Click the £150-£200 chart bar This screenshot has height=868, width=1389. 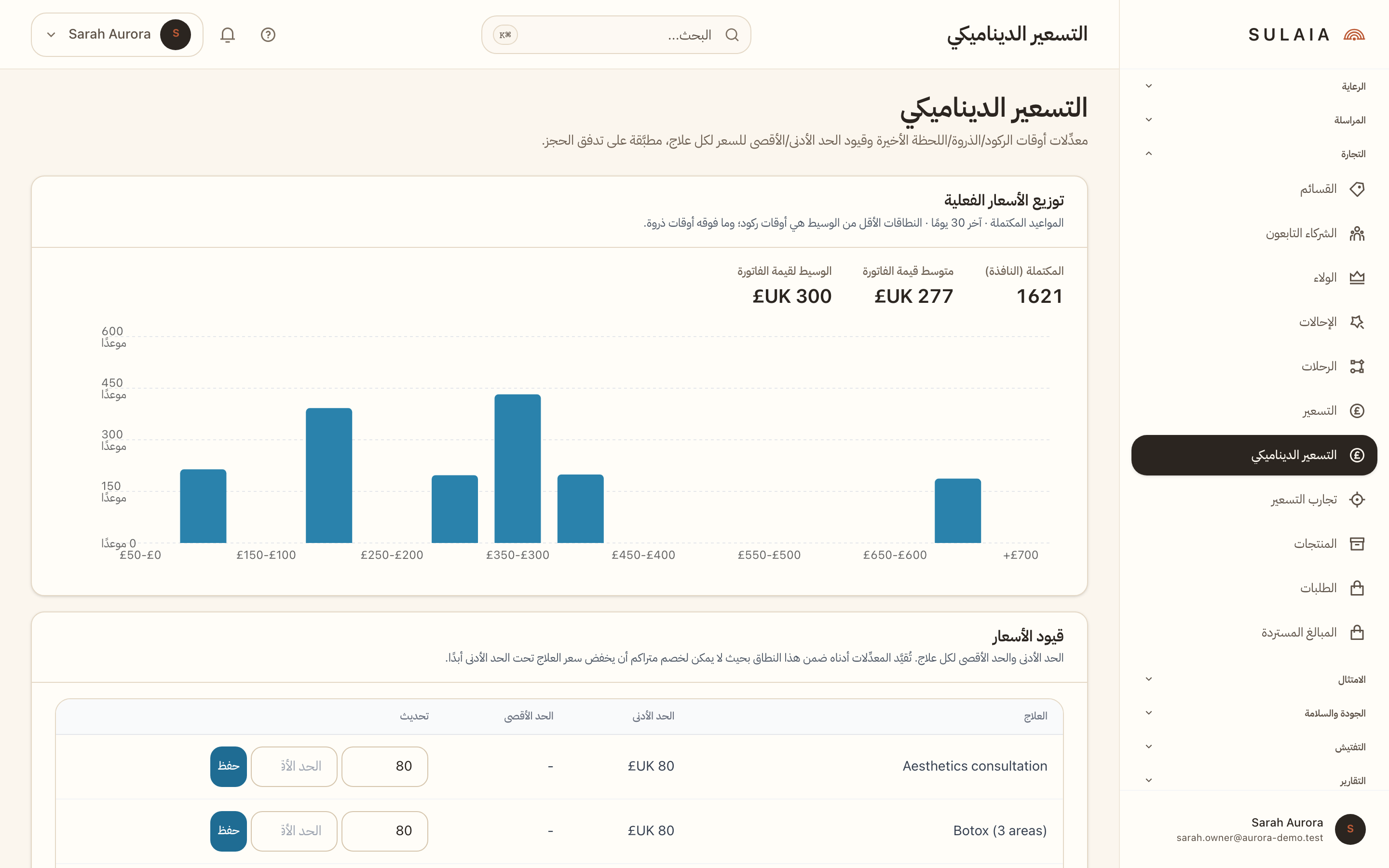[x=329, y=475]
